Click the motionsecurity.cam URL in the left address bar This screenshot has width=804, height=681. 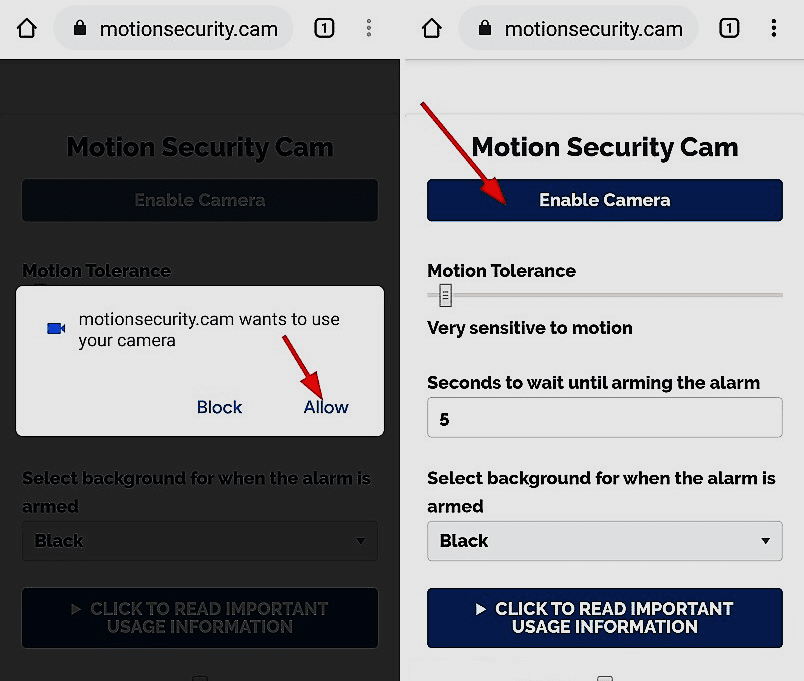pyautogui.click(x=188, y=29)
